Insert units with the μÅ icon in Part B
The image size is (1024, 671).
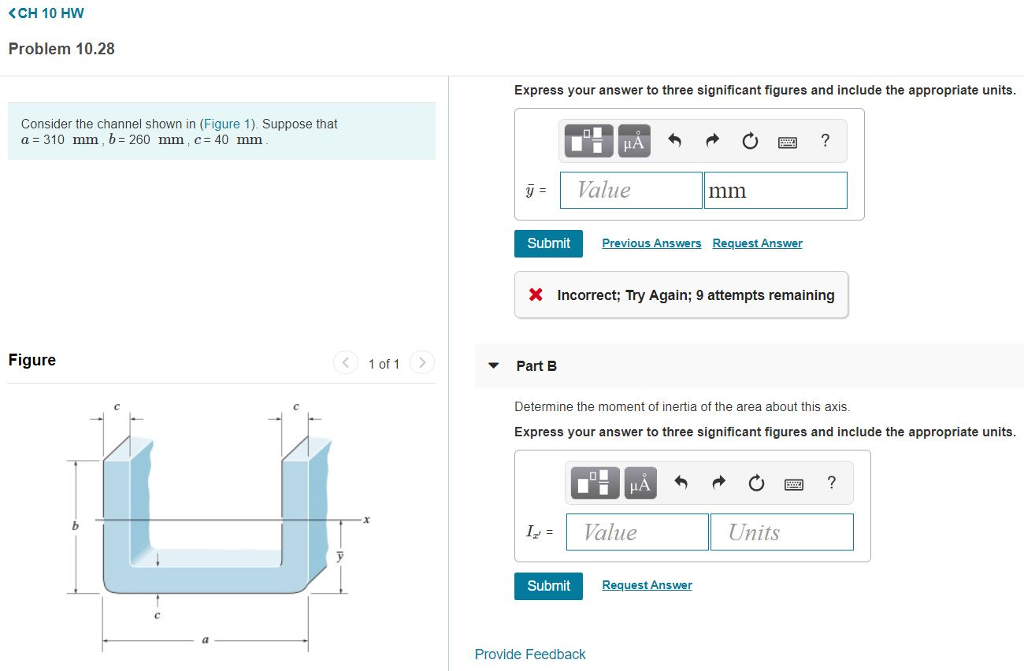click(640, 483)
